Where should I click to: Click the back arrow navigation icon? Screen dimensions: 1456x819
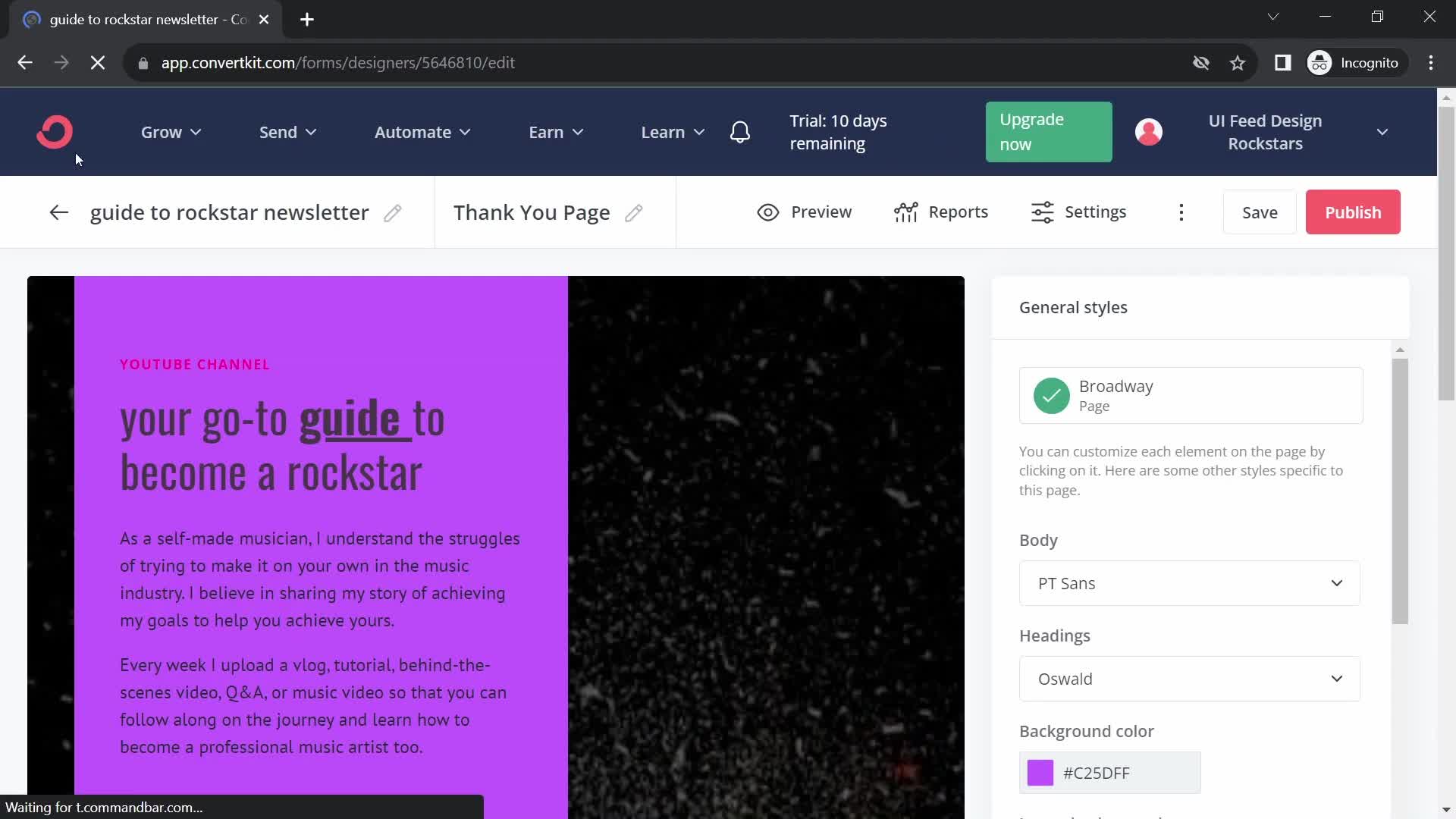pos(58,212)
